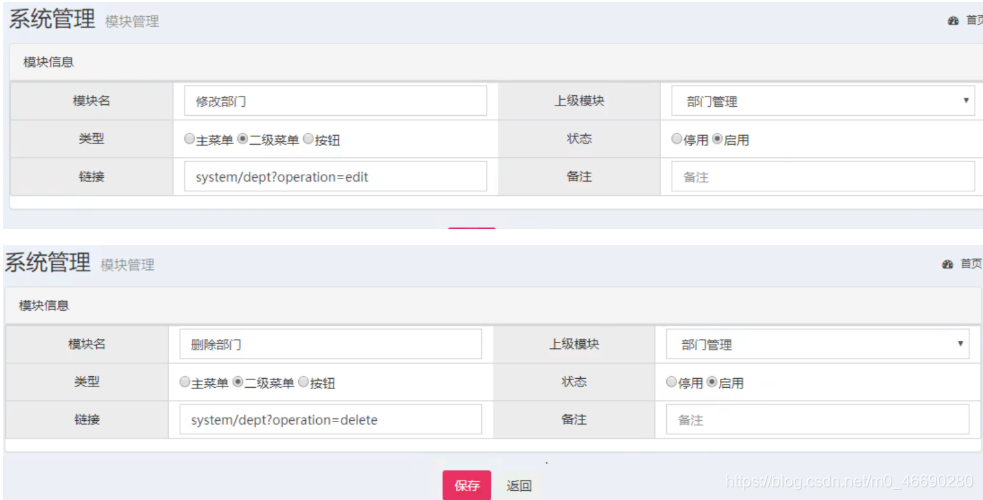Viewport: 983px width, 500px height.
Task: Click the 链接 label in the lower form
Action: [87, 419]
